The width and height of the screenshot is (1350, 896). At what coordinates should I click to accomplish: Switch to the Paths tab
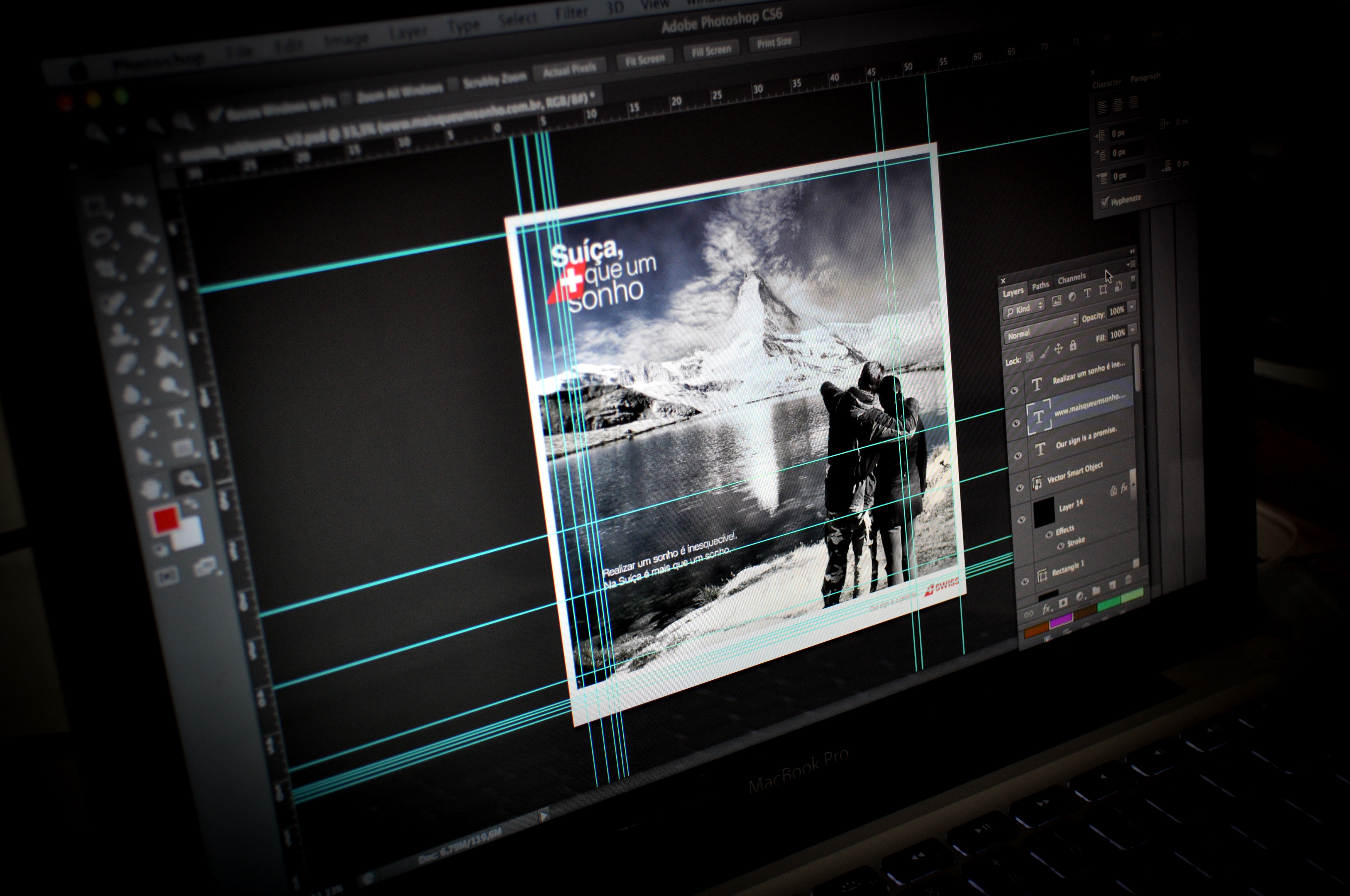pyautogui.click(x=1041, y=286)
